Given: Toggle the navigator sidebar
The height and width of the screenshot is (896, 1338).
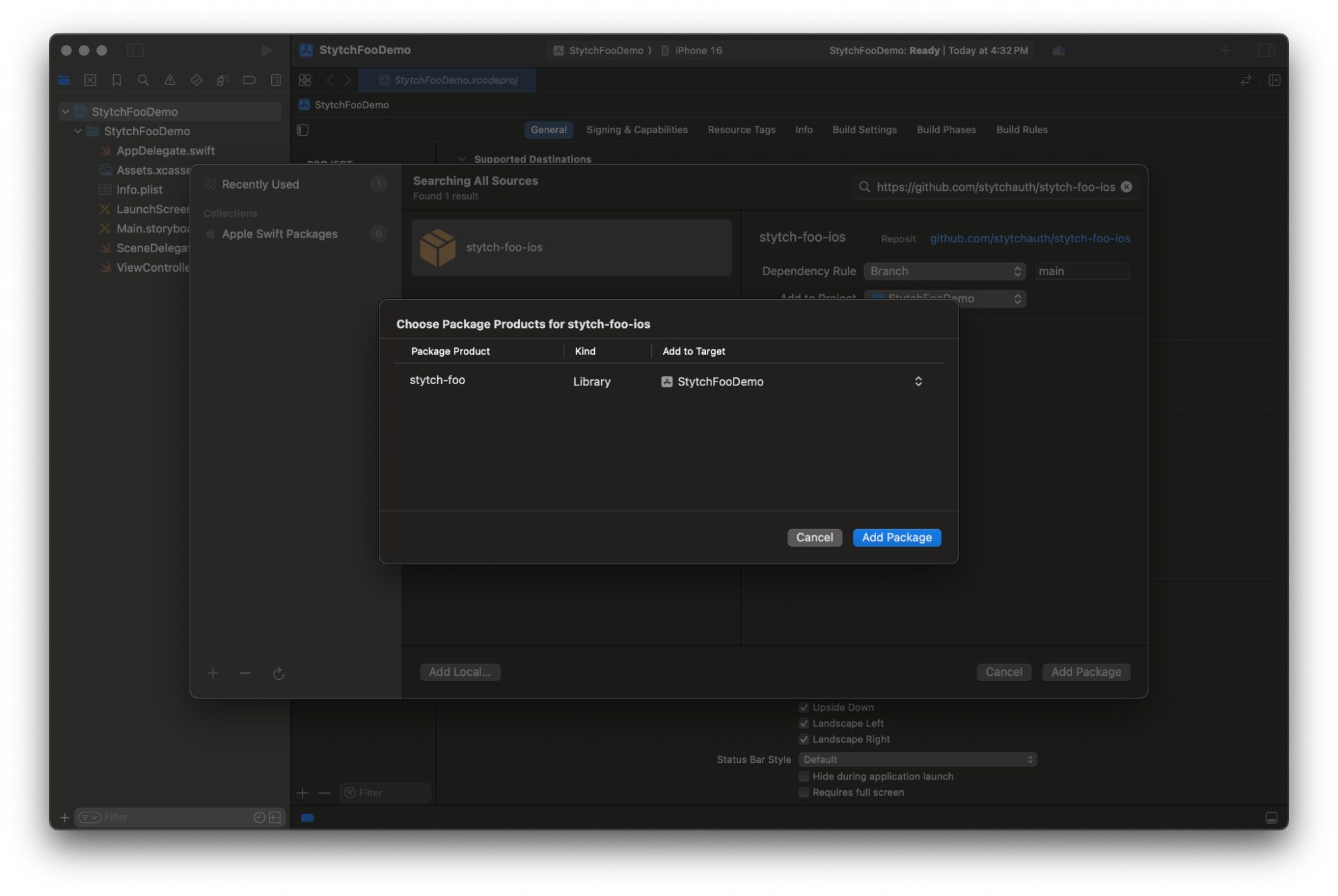Looking at the screenshot, I should pyautogui.click(x=135, y=50).
